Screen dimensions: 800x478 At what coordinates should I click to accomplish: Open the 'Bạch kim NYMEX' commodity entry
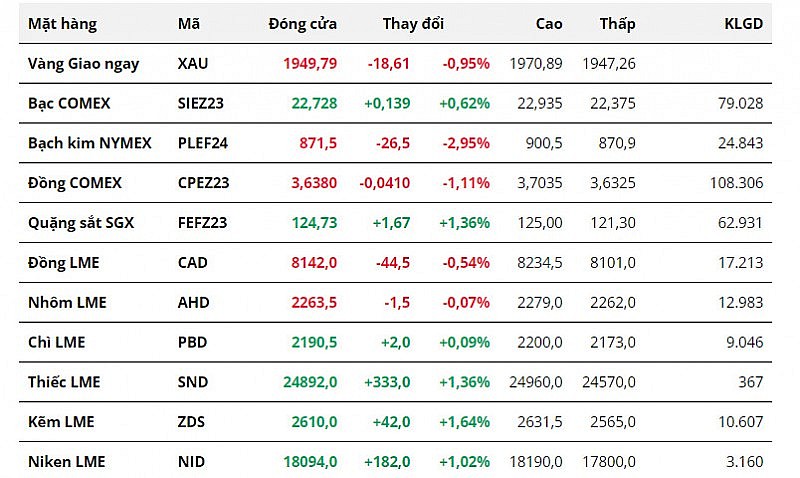(89, 143)
